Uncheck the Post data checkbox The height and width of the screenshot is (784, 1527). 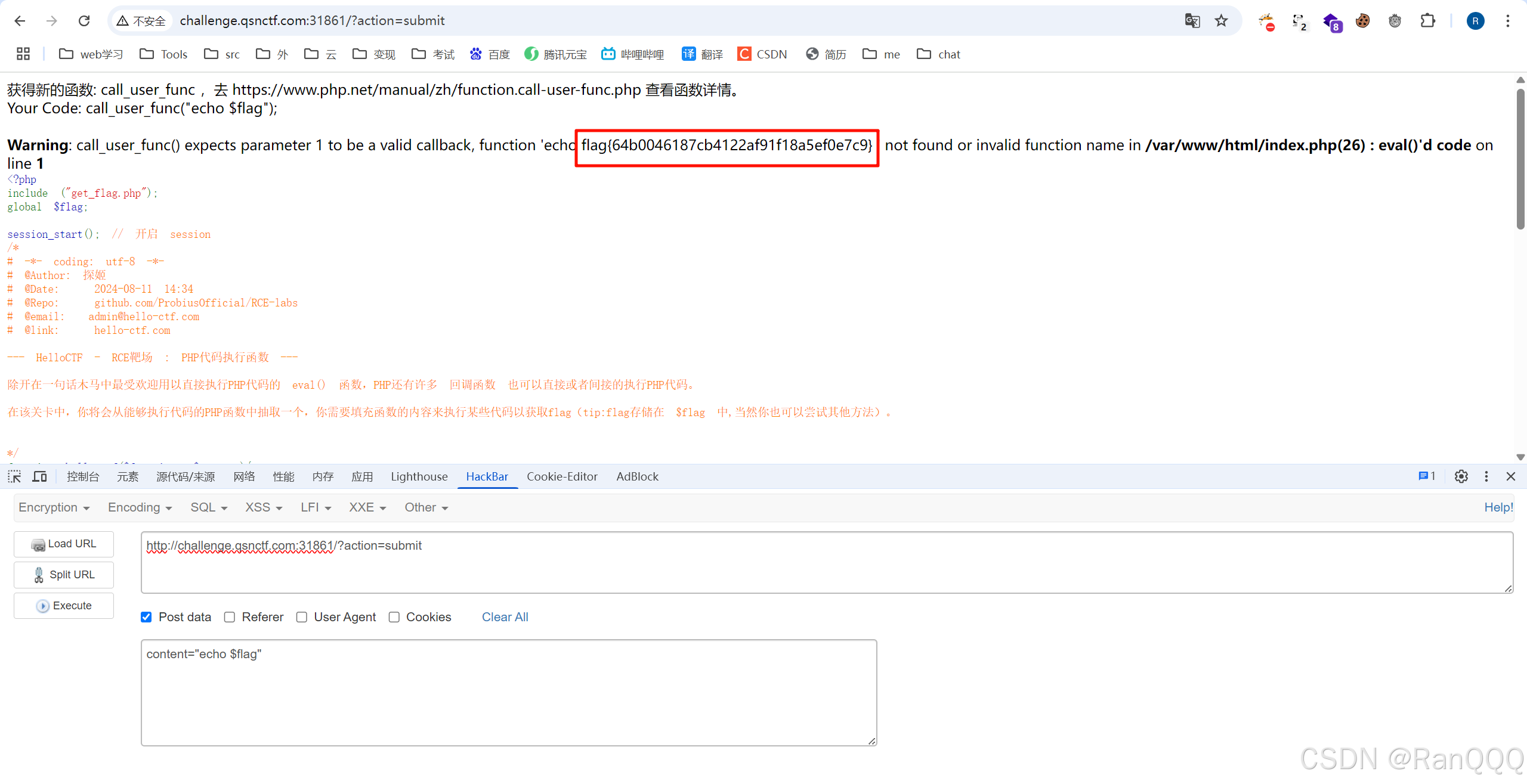click(x=146, y=617)
